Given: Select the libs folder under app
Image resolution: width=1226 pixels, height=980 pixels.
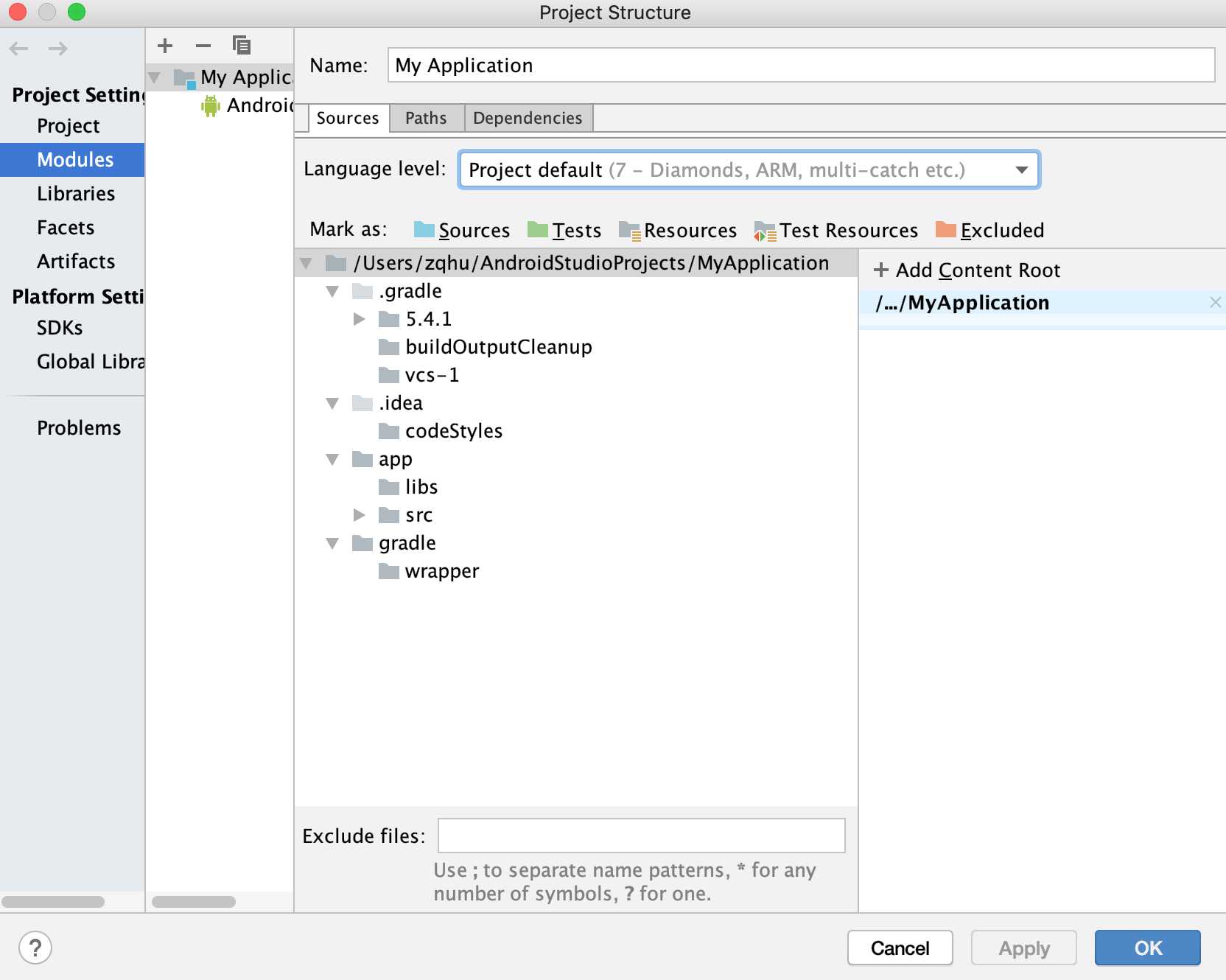Looking at the screenshot, I should coord(407,487).
